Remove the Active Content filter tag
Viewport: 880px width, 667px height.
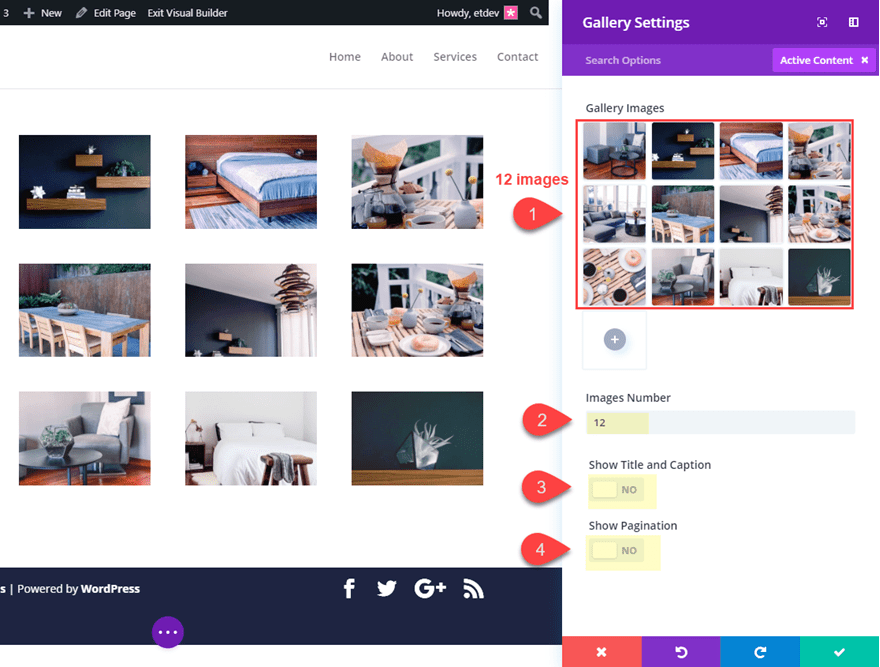click(x=864, y=60)
